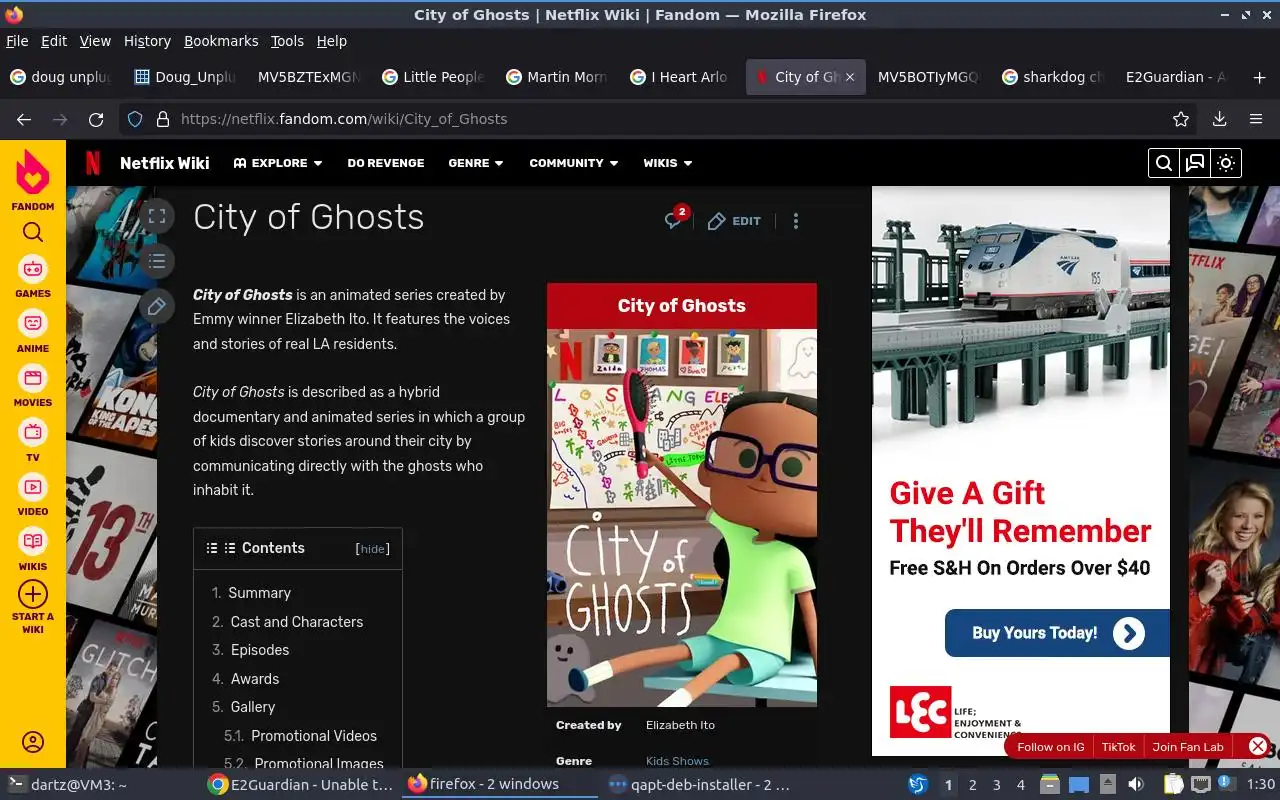Jump to Cast and Characters section

(x=296, y=622)
